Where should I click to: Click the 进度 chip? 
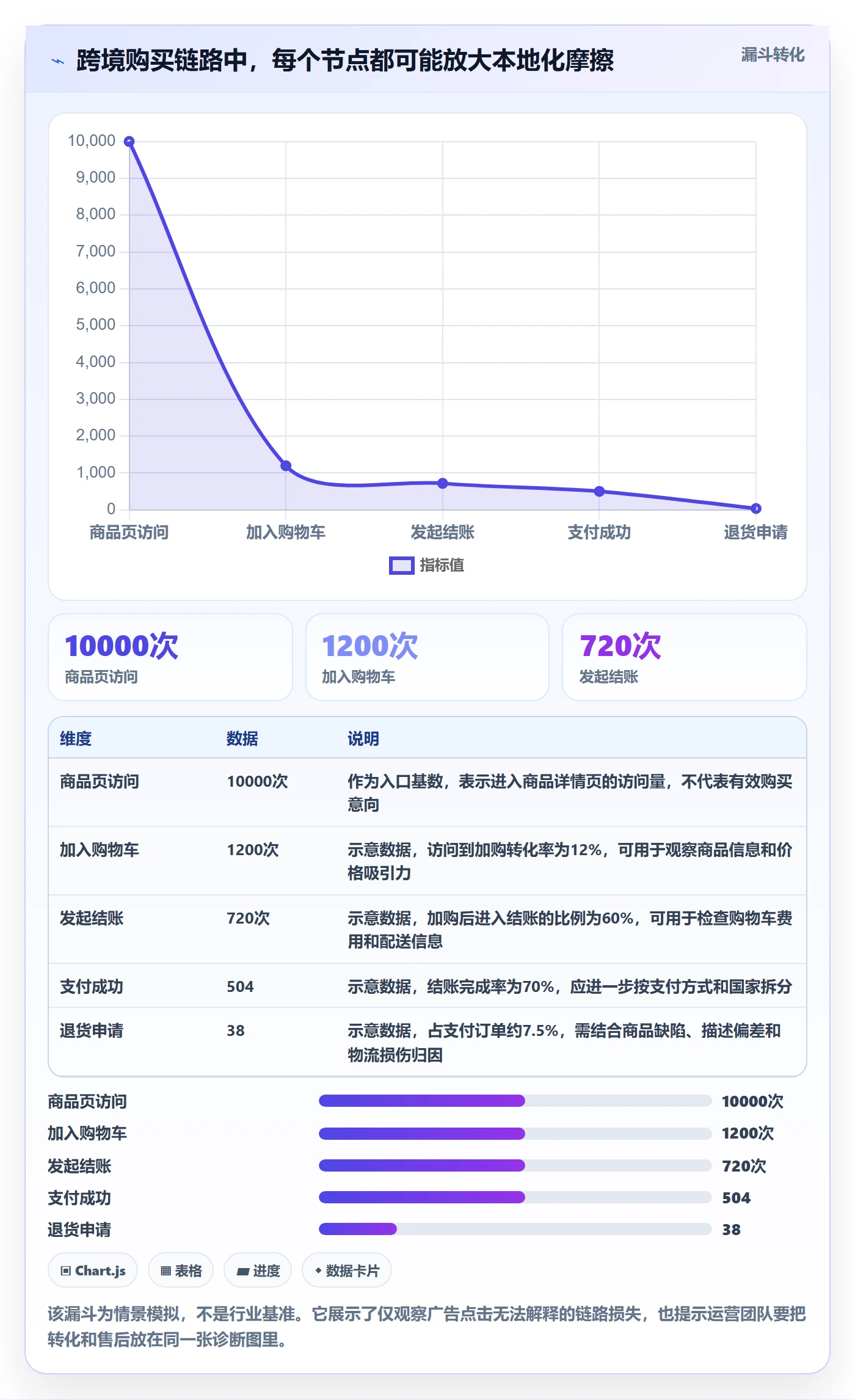tap(258, 1271)
